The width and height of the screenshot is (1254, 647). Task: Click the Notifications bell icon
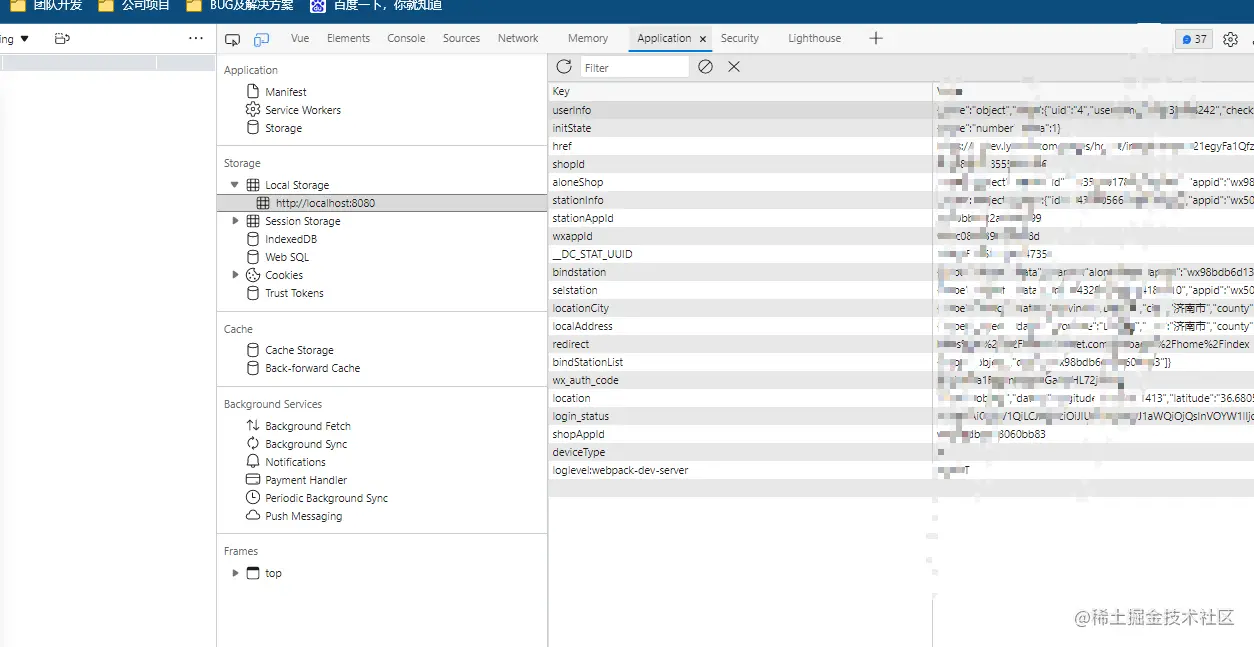tap(253, 461)
